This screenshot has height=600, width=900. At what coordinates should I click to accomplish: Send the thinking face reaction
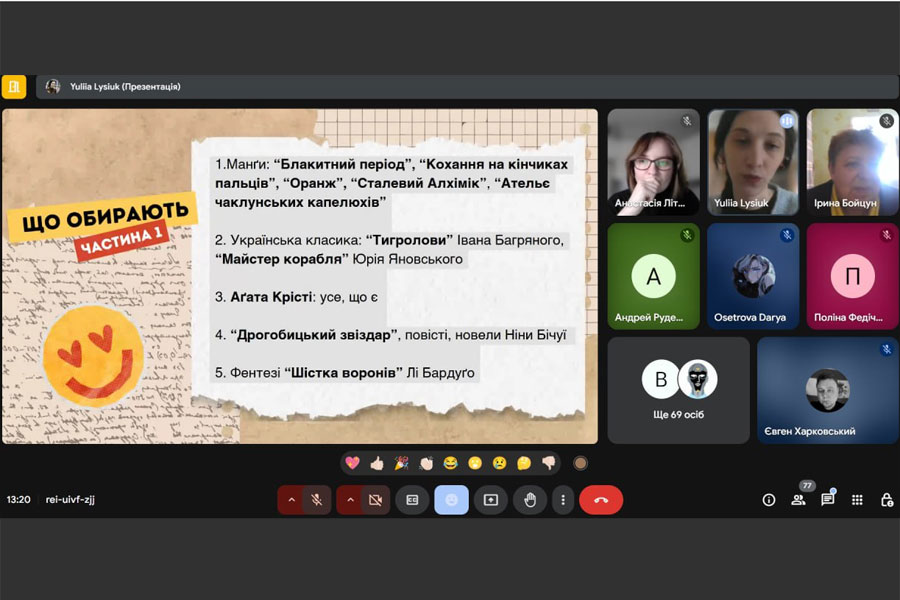click(x=524, y=463)
